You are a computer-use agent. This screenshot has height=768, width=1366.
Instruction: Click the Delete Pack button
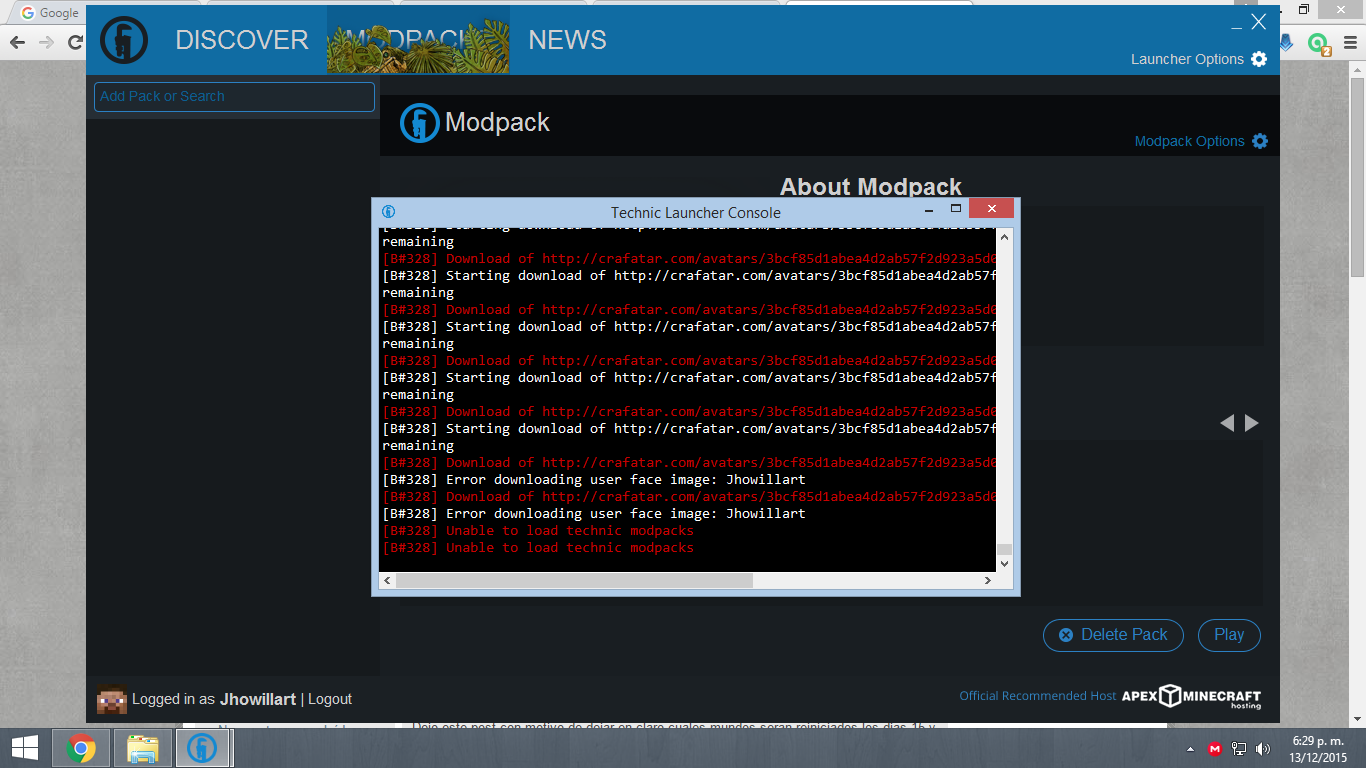click(x=1113, y=635)
